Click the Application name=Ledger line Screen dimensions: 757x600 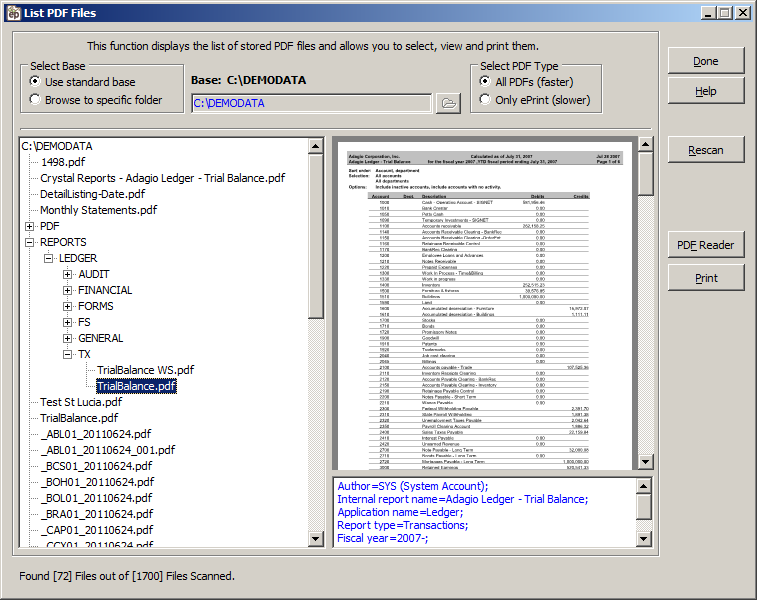click(x=400, y=512)
